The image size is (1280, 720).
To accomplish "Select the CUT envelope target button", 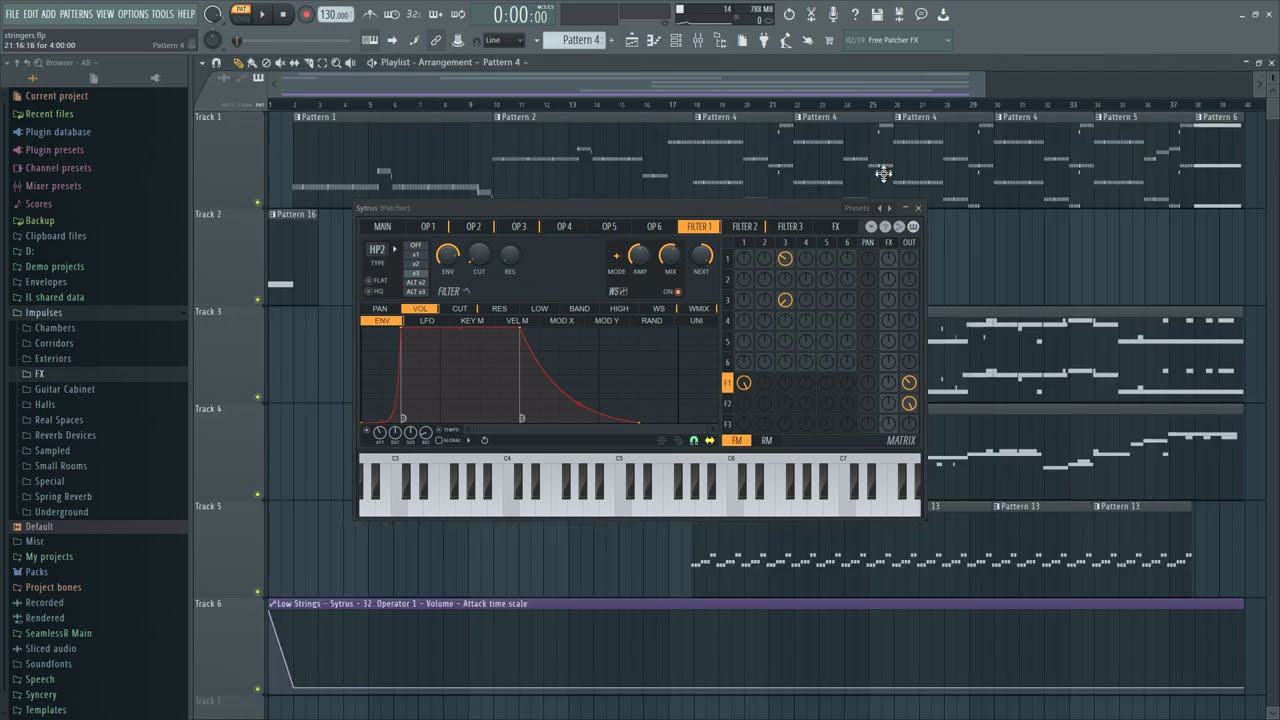I will [x=459, y=309].
